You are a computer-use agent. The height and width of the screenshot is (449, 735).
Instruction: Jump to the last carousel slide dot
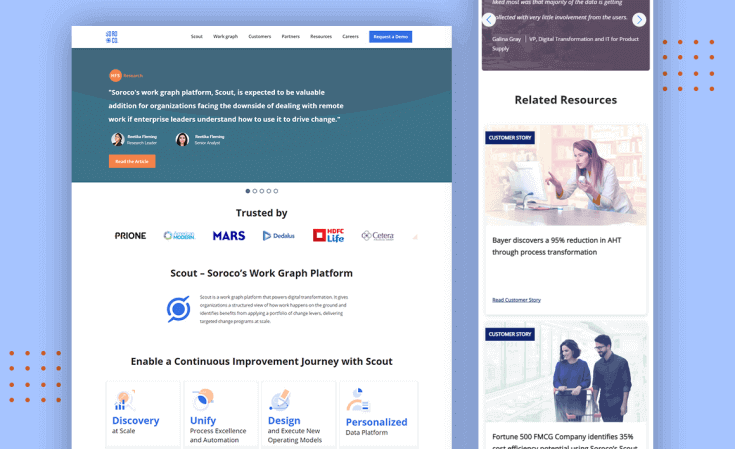click(x=276, y=191)
